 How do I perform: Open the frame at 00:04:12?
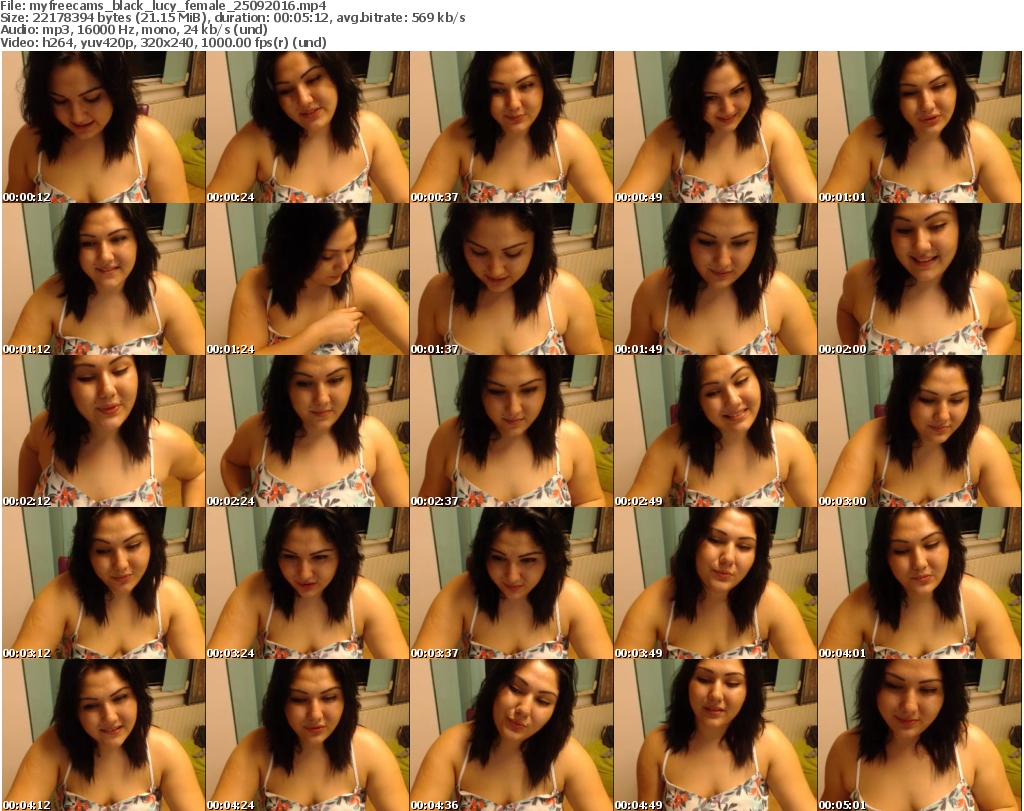click(103, 734)
